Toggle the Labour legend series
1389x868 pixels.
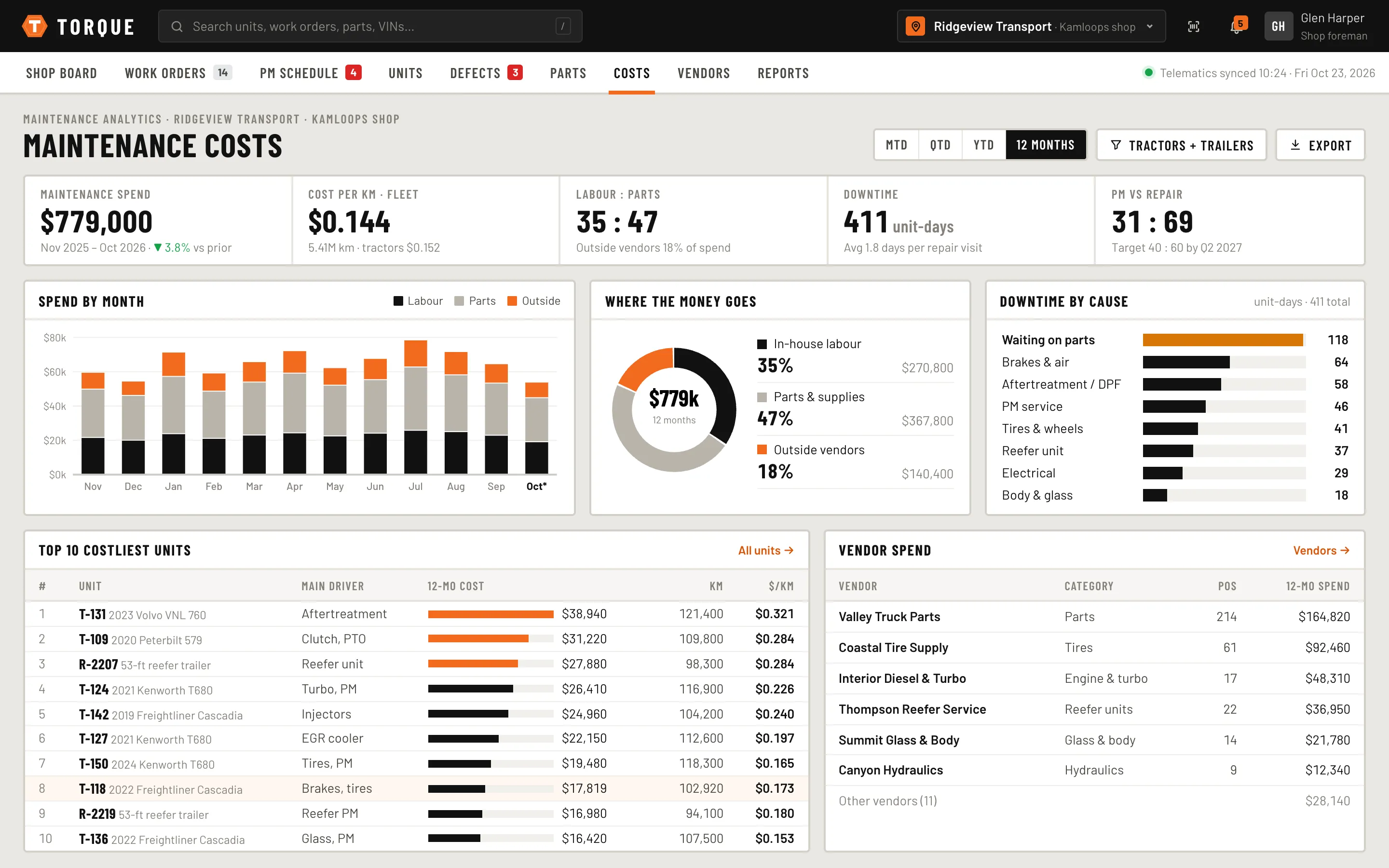[x=419, y=301]
